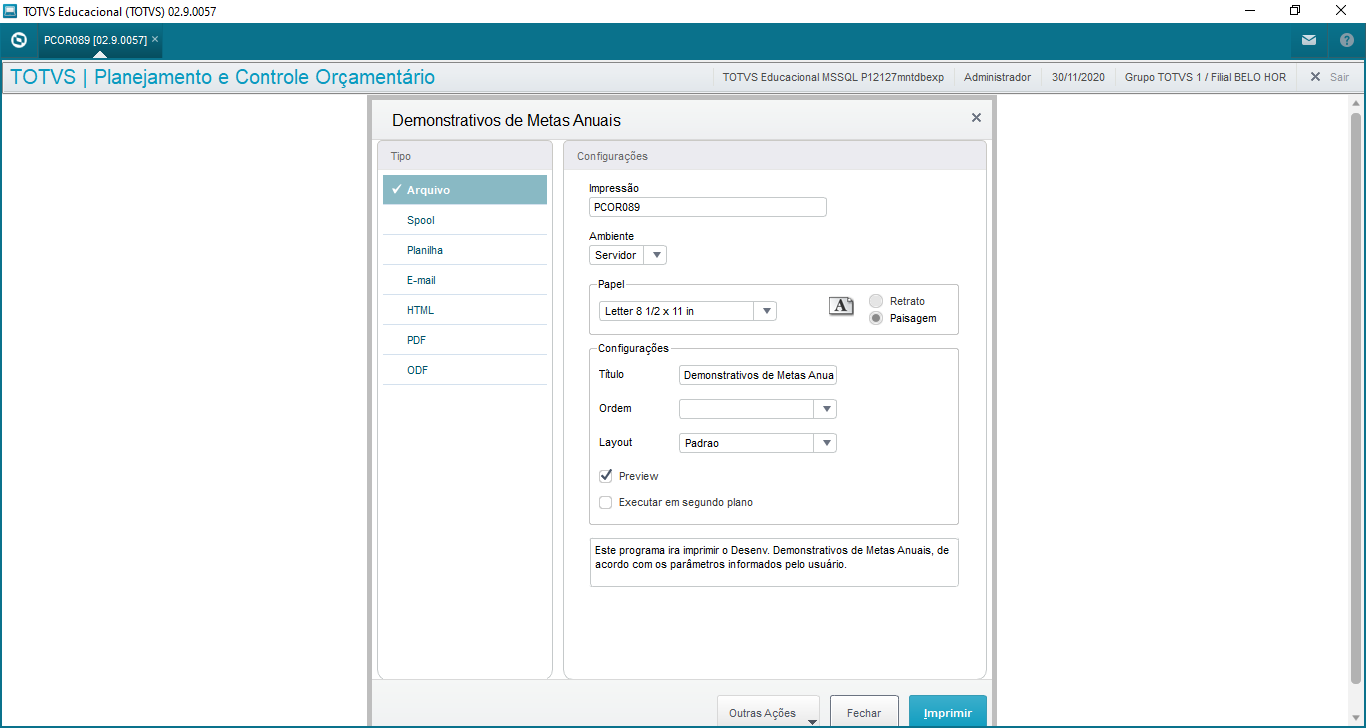Click the TOTVS round logo icon
This screenshot has height=728, width=1366.
tap(18, 41)
